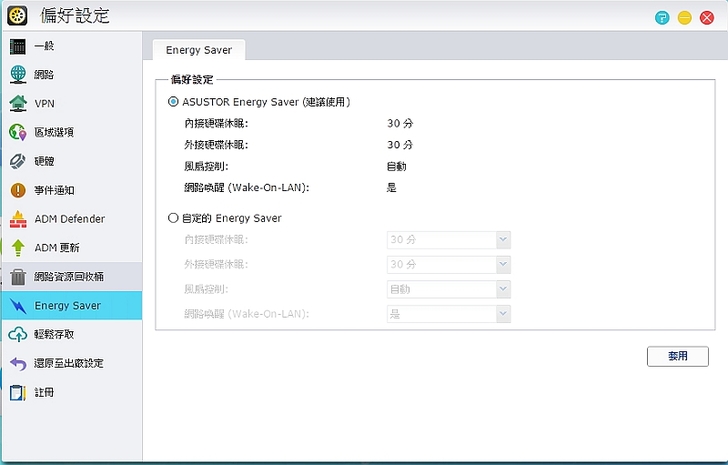This screenshot has height=465, width=728.
Task: Select the 網路資源回收桶 trash bin icon
Action: tap(18, 277)
